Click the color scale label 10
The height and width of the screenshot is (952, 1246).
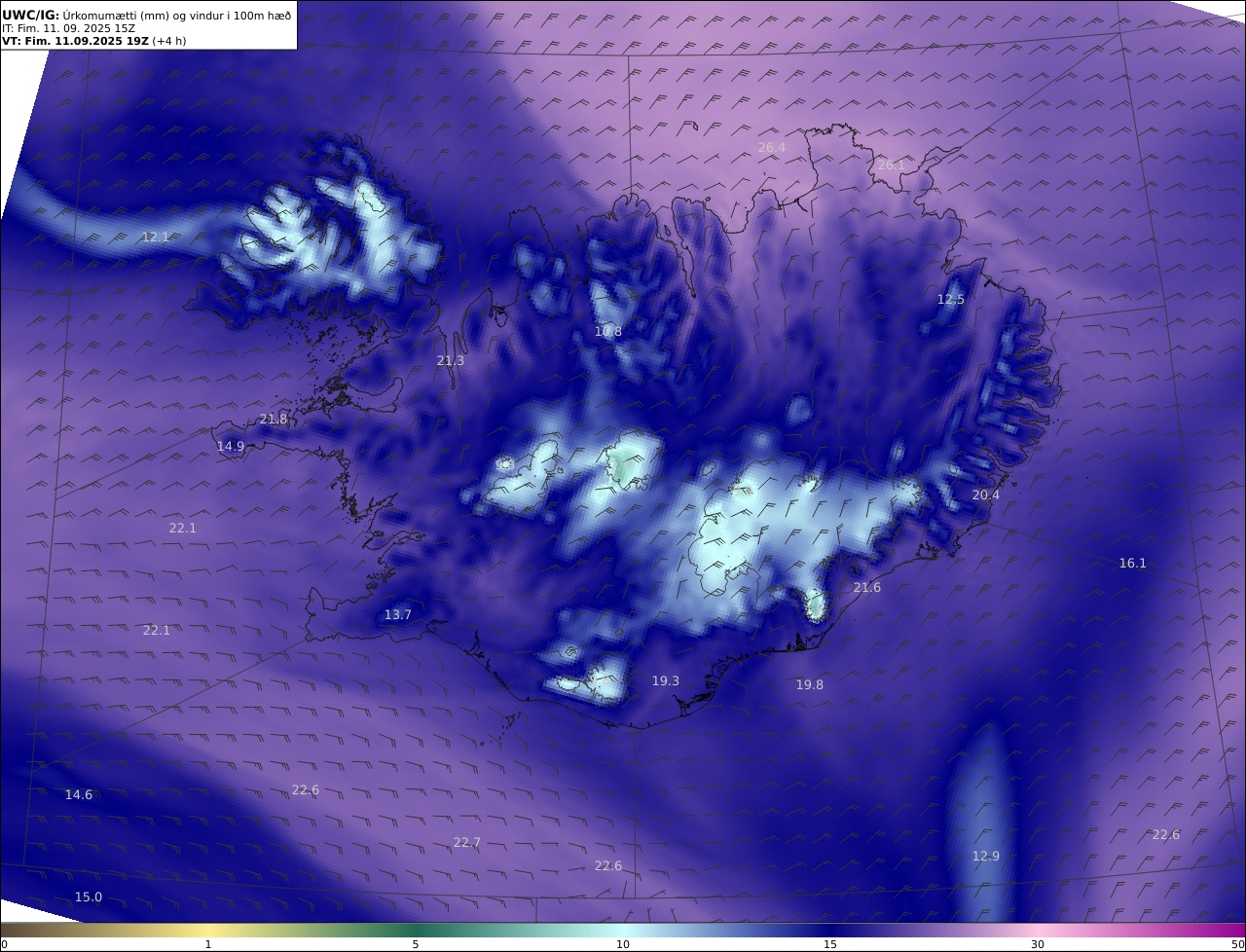pos(623,945)
